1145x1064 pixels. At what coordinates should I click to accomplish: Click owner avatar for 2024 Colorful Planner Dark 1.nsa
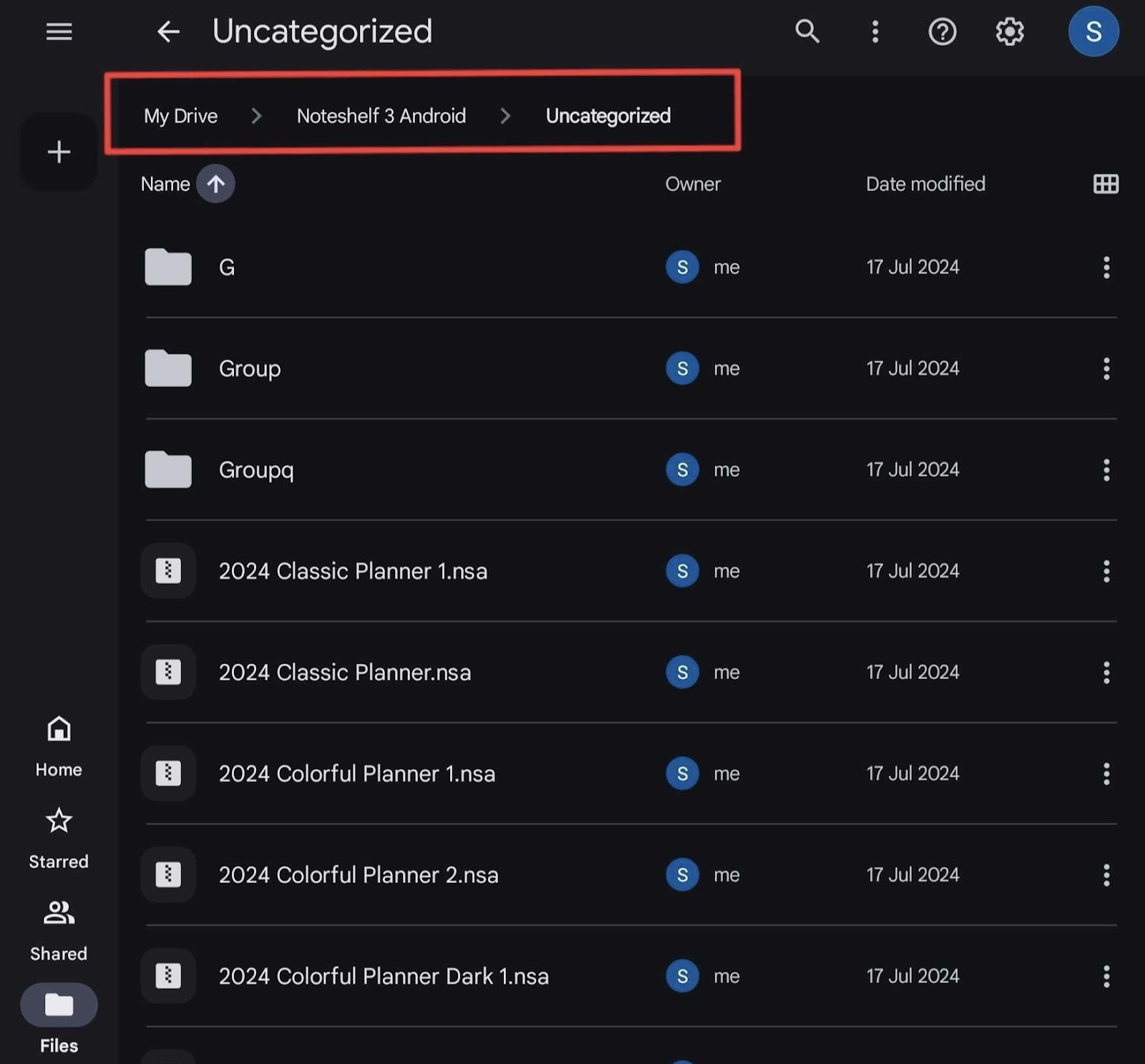(x=682, y=976)
